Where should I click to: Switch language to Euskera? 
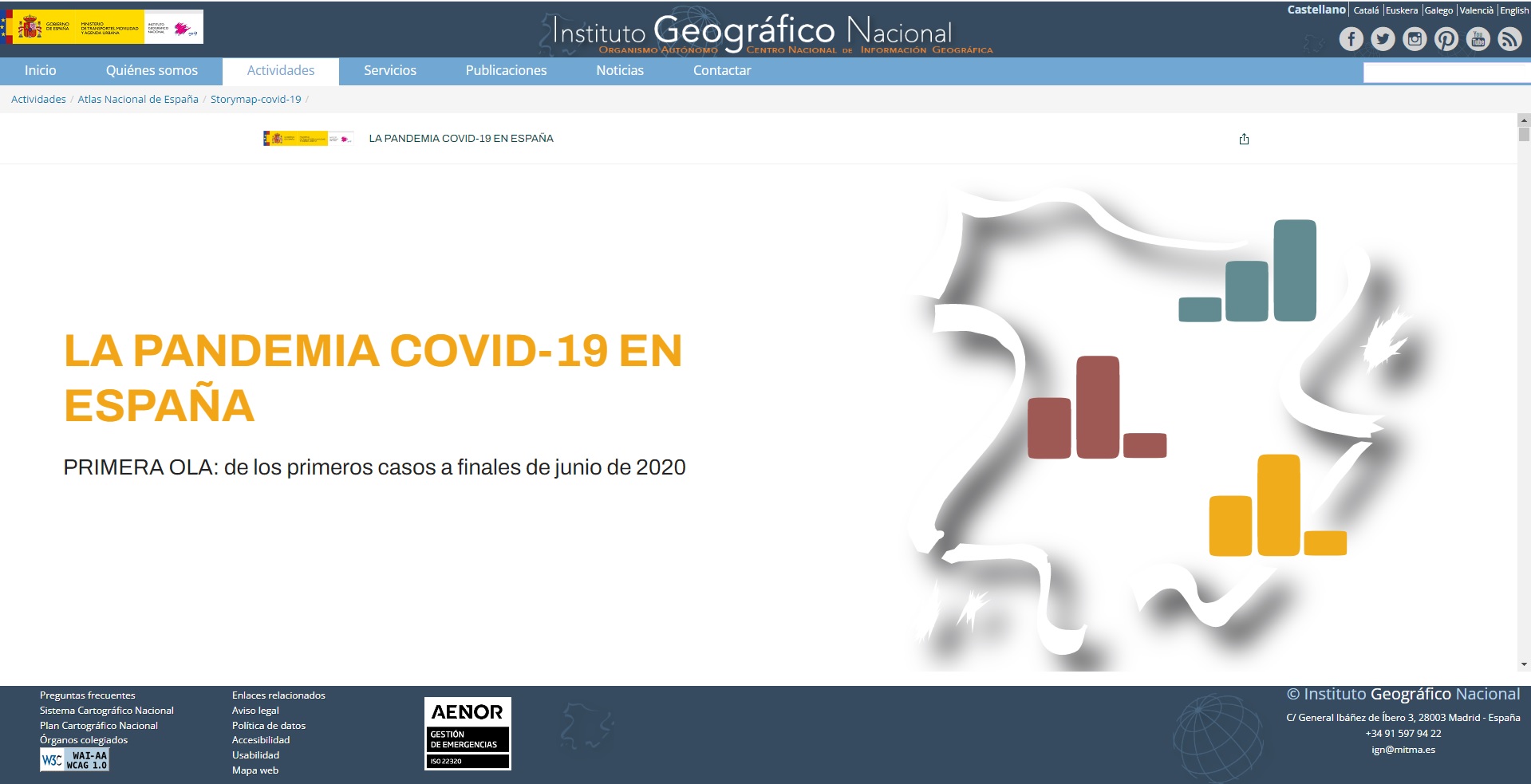pyautogui.click(x=1402, y=10)
